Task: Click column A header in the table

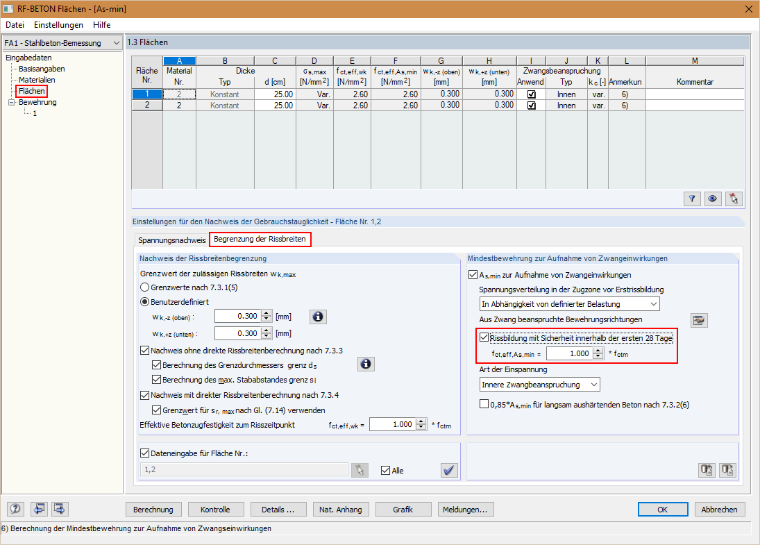Action: [179, 61]
